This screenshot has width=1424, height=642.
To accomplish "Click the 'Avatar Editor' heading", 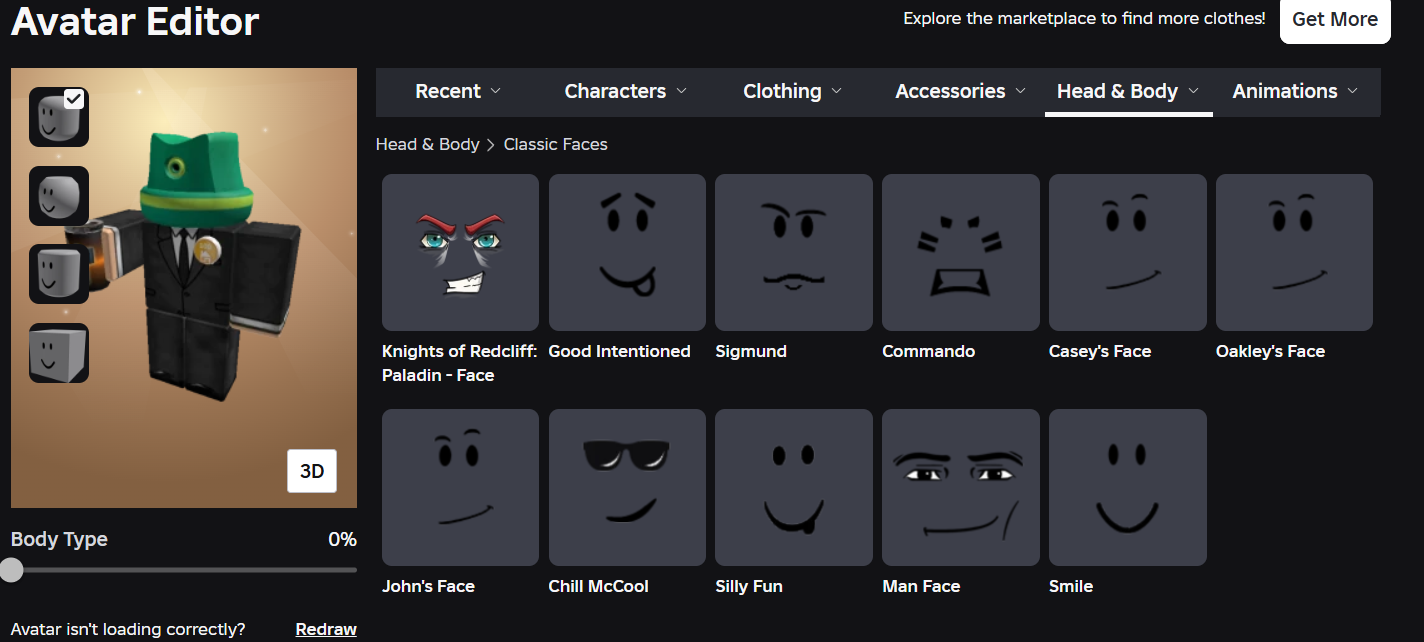I will pyautogui.click(x=135, y=21).
